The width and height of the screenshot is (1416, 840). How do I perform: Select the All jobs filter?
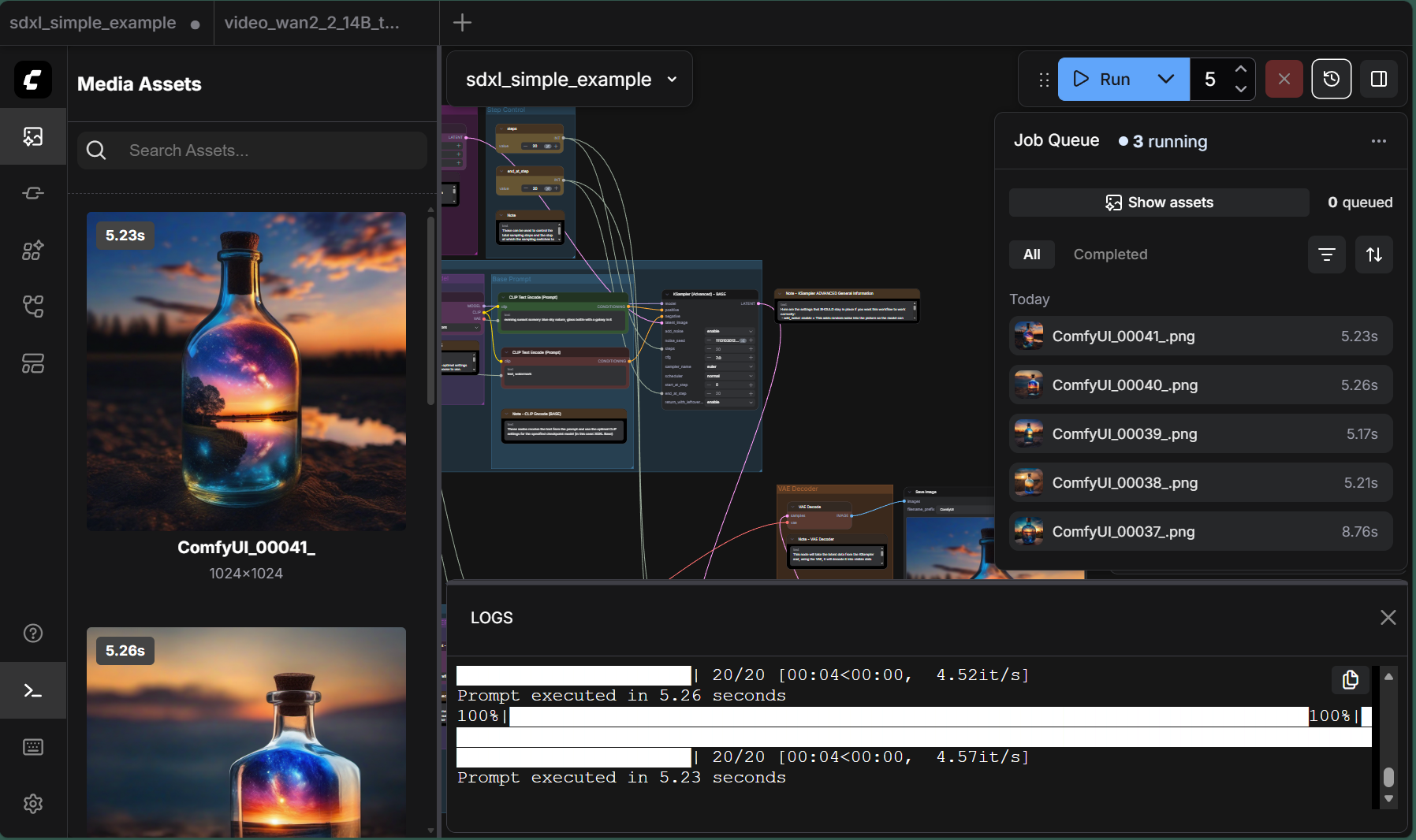coord(1031,254)
